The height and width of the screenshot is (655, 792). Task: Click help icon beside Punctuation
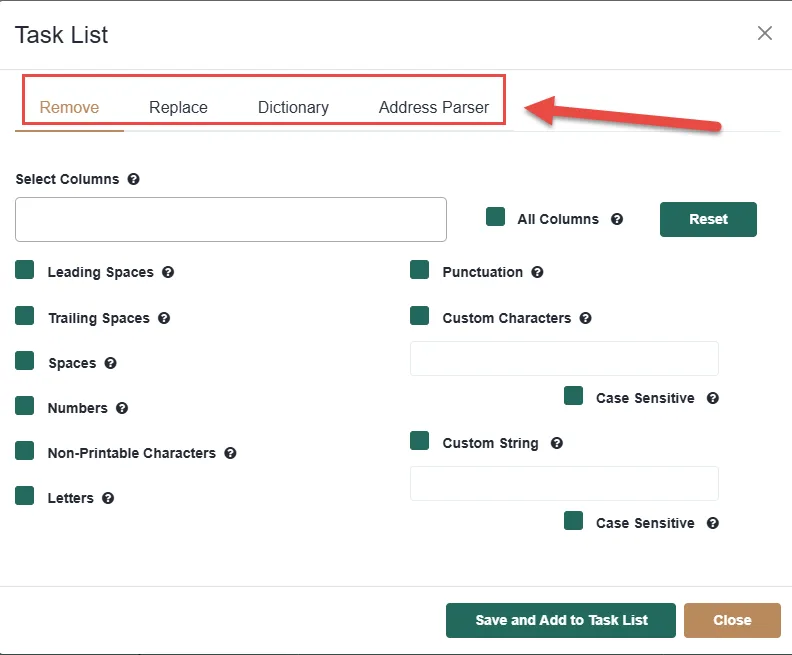point(538,272)
